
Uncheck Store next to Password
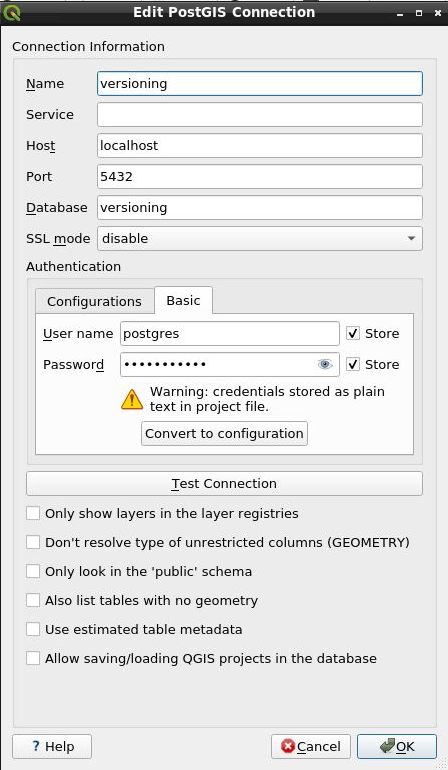(x=353, y=364)
